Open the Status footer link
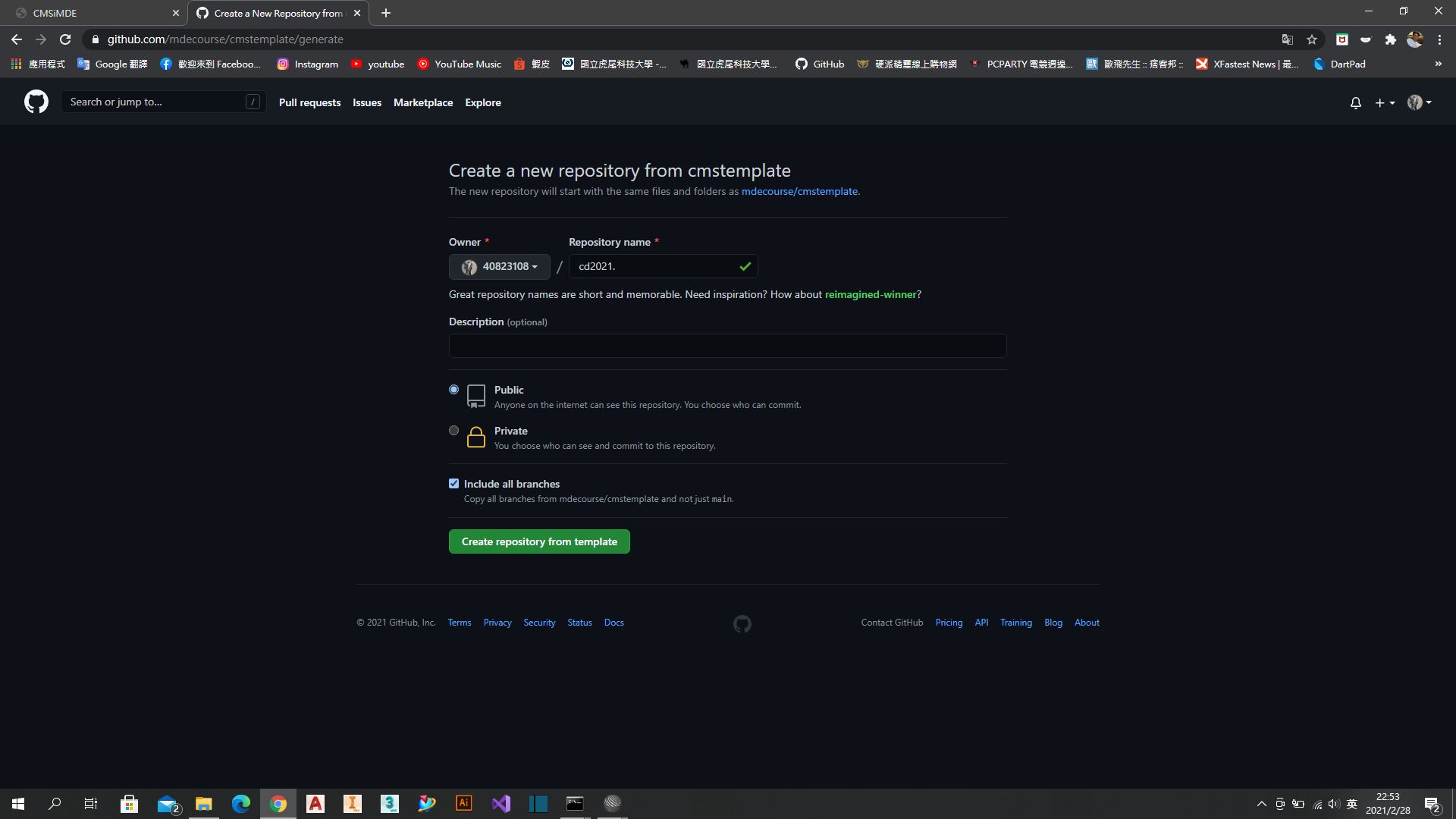Viewport: 1456px width, 819px height. coord(579,623)
